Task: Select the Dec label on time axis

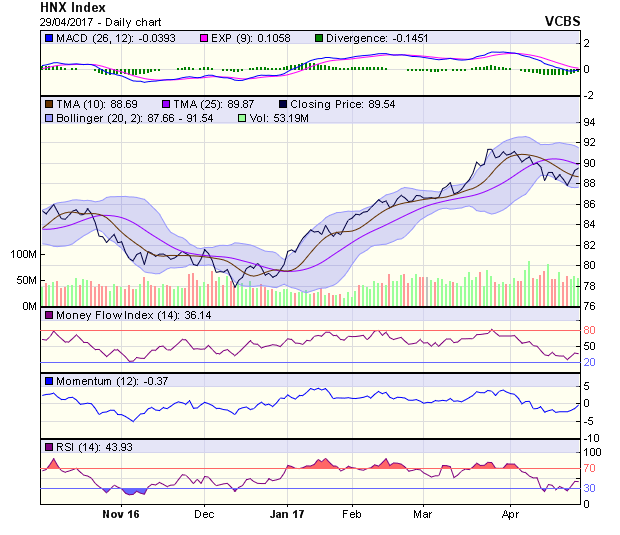Action: click(x=204, y=515)
